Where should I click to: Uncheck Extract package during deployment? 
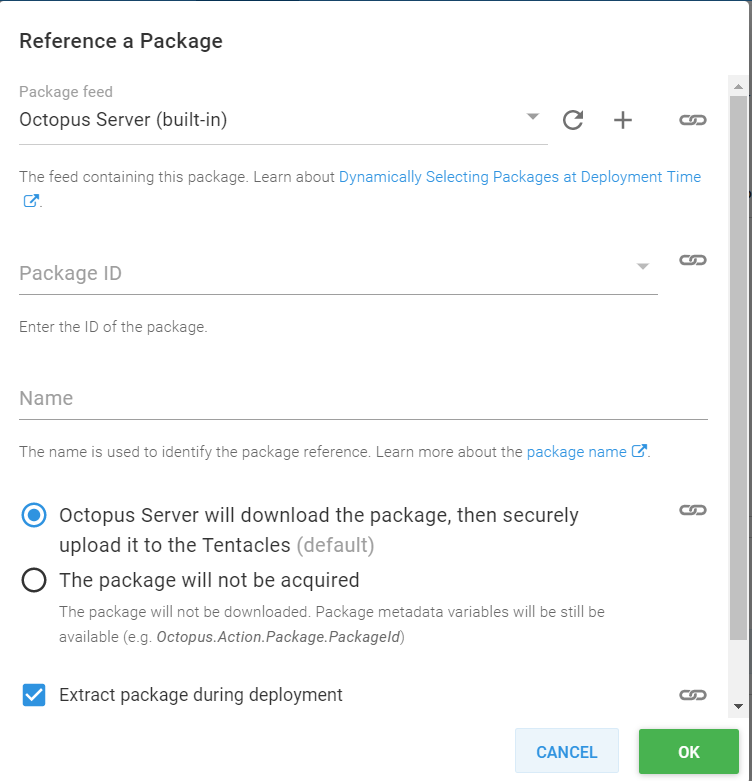pyautogui.click(x=34, y=694)
